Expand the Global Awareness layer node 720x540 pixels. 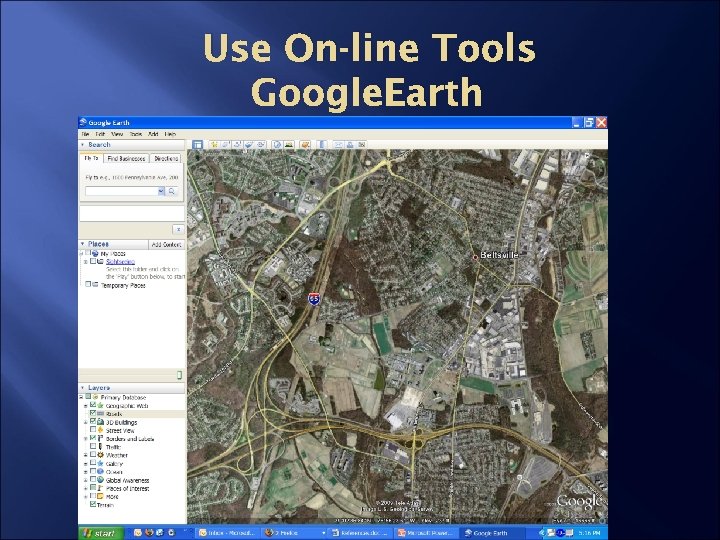[85, 480]
